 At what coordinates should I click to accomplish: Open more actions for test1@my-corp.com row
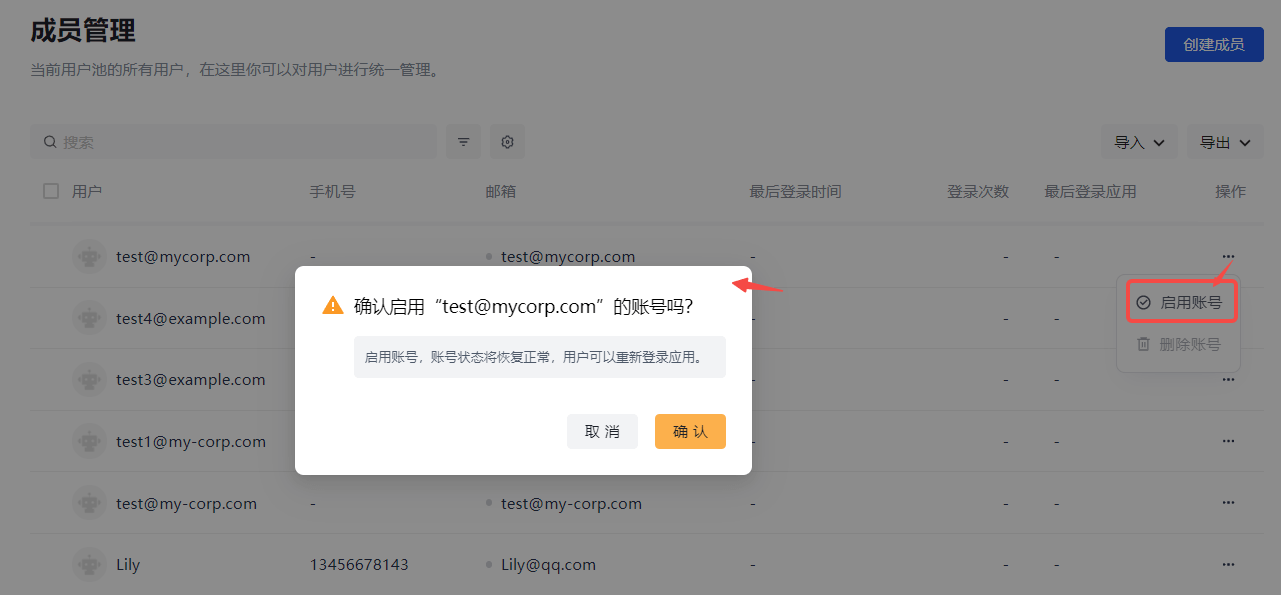pyautogui.click(x=1228, y=441)
